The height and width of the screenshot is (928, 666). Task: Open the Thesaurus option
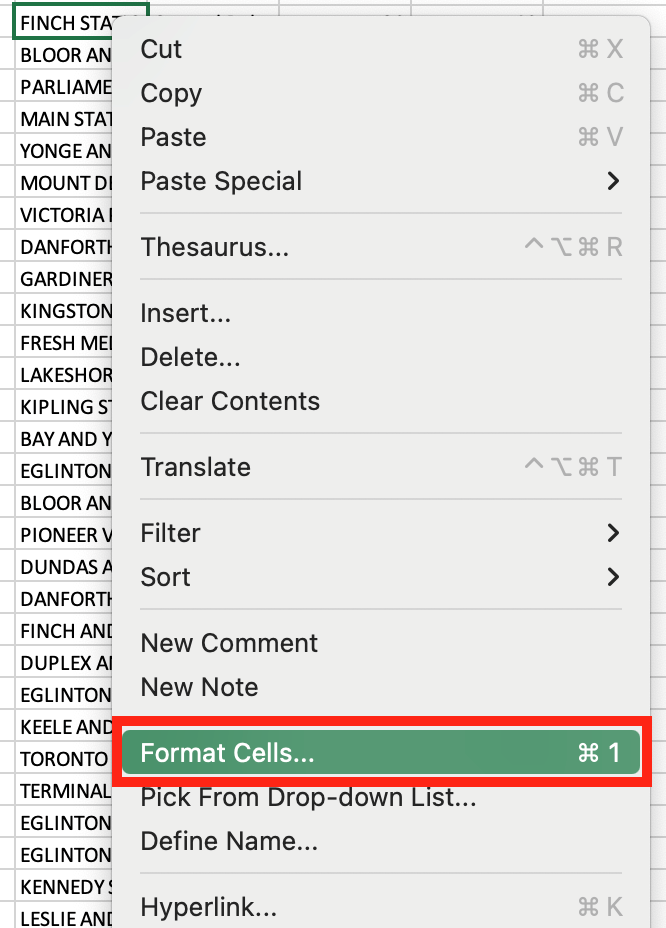203,247
